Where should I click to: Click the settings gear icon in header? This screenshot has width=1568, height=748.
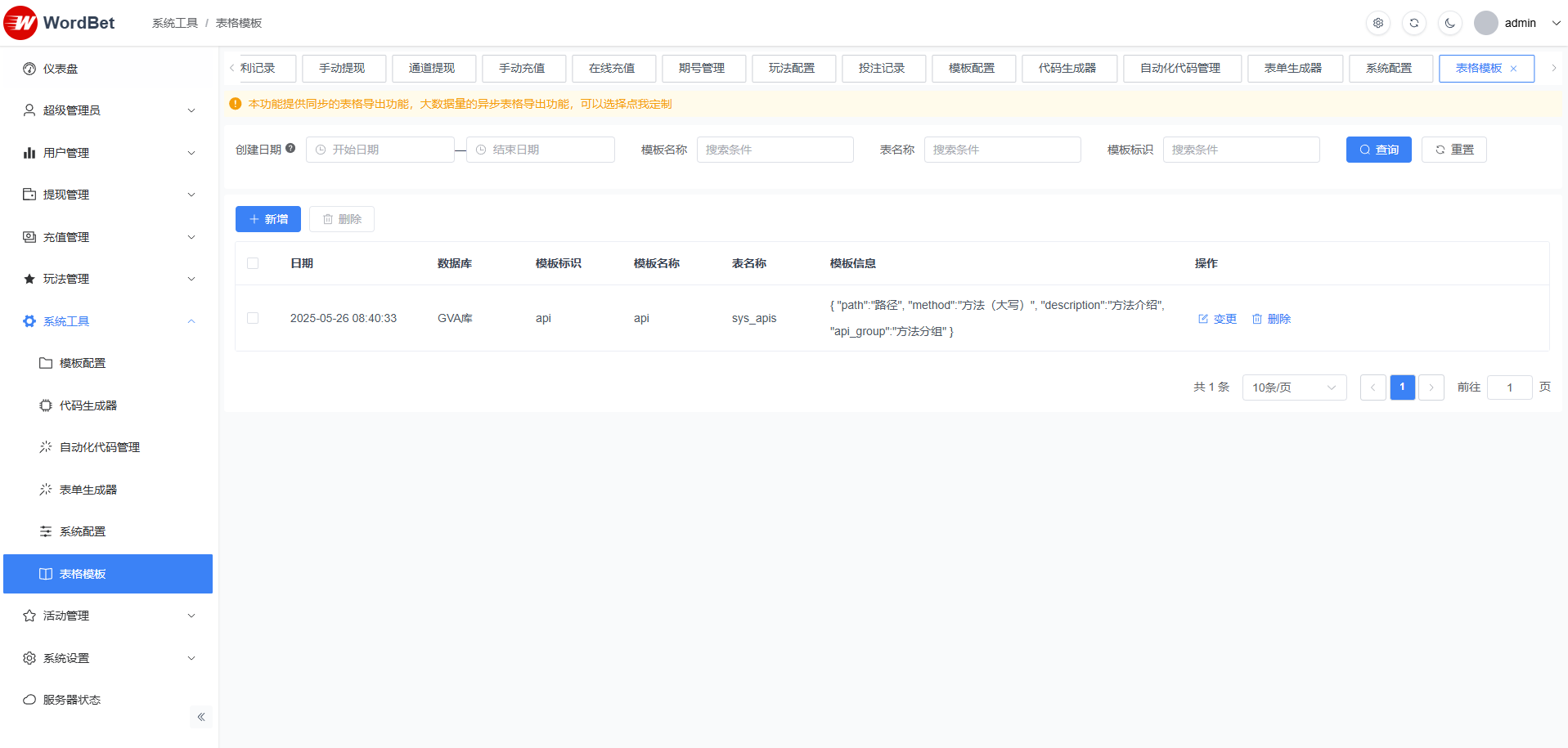[1378, 23]
